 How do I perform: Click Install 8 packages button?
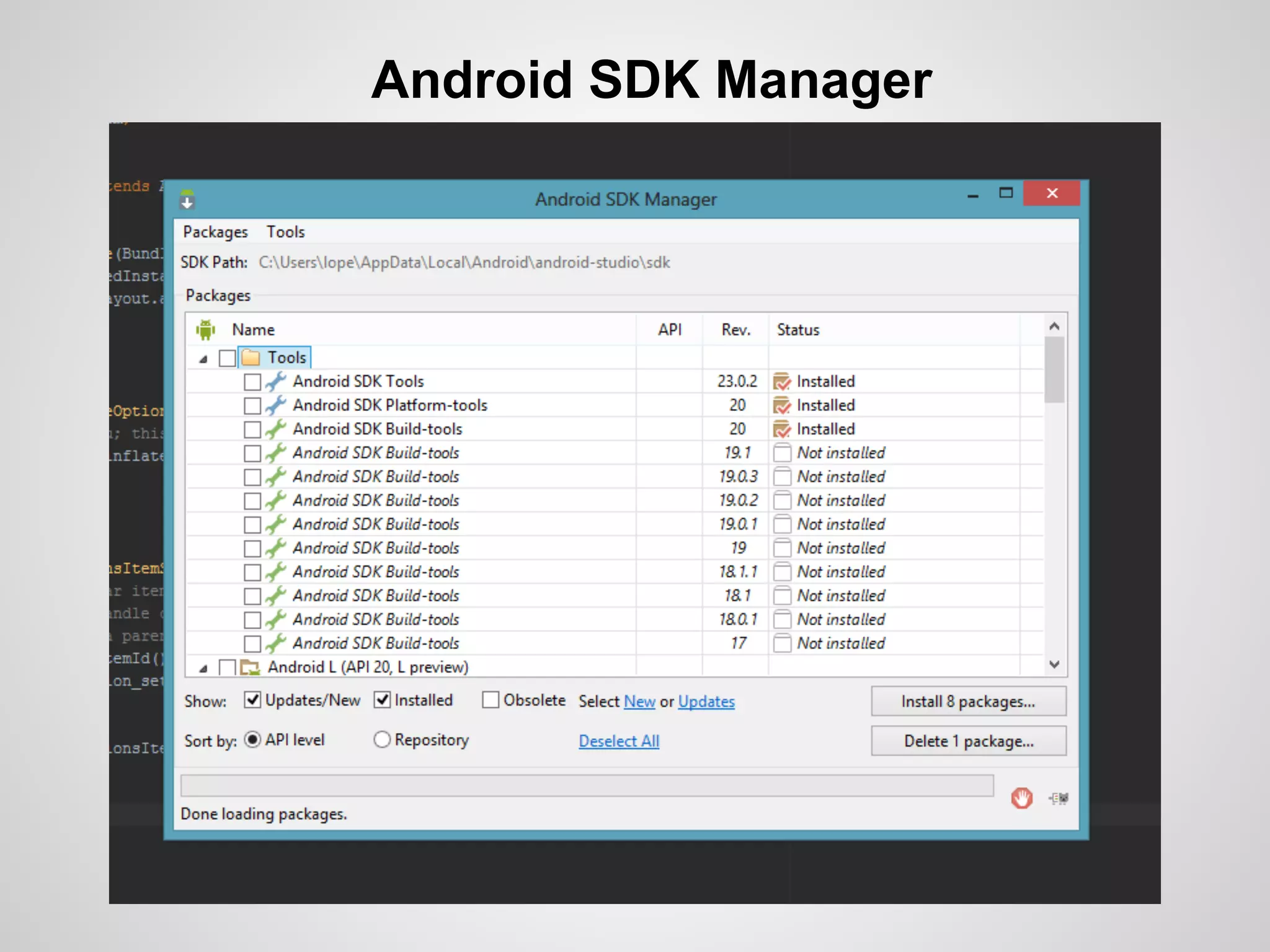(969, 701)
